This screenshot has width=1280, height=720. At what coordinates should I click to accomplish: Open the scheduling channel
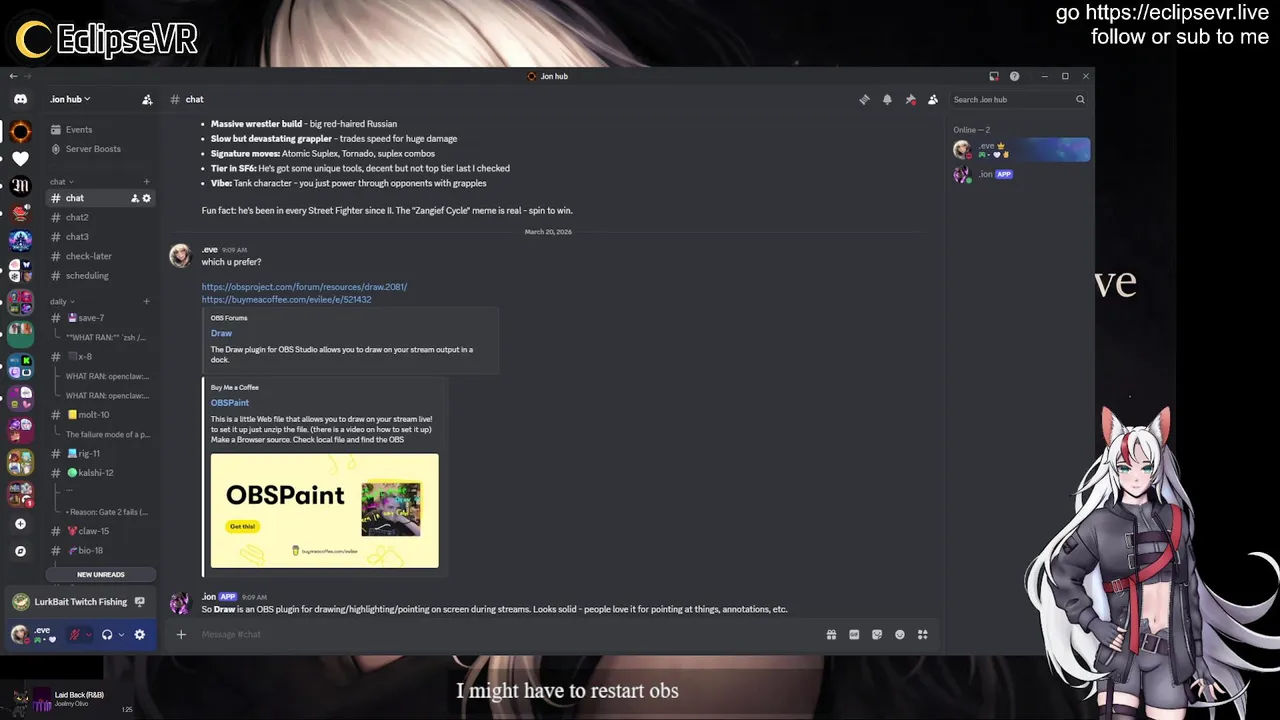coord(87,276)
